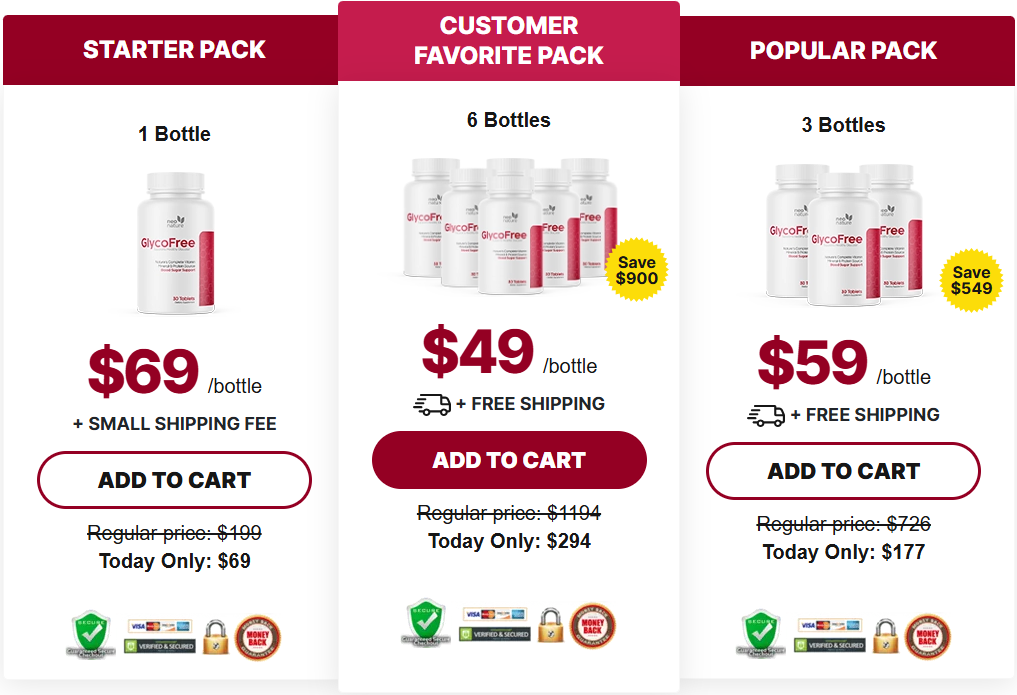Select the Popular Pack header
This screenshot has height=695, width=1017.
click(x=843, y=50)
